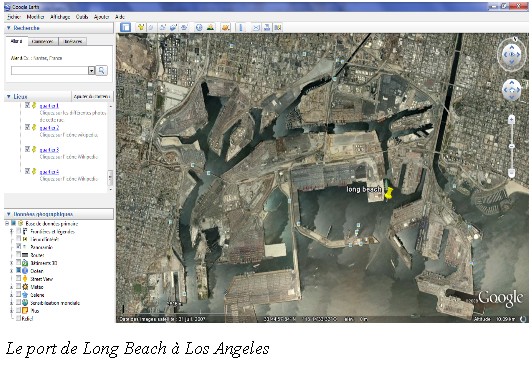Open the search field dropdown arrow
Screen dimensions: 532x365
[x=91, y=71]
